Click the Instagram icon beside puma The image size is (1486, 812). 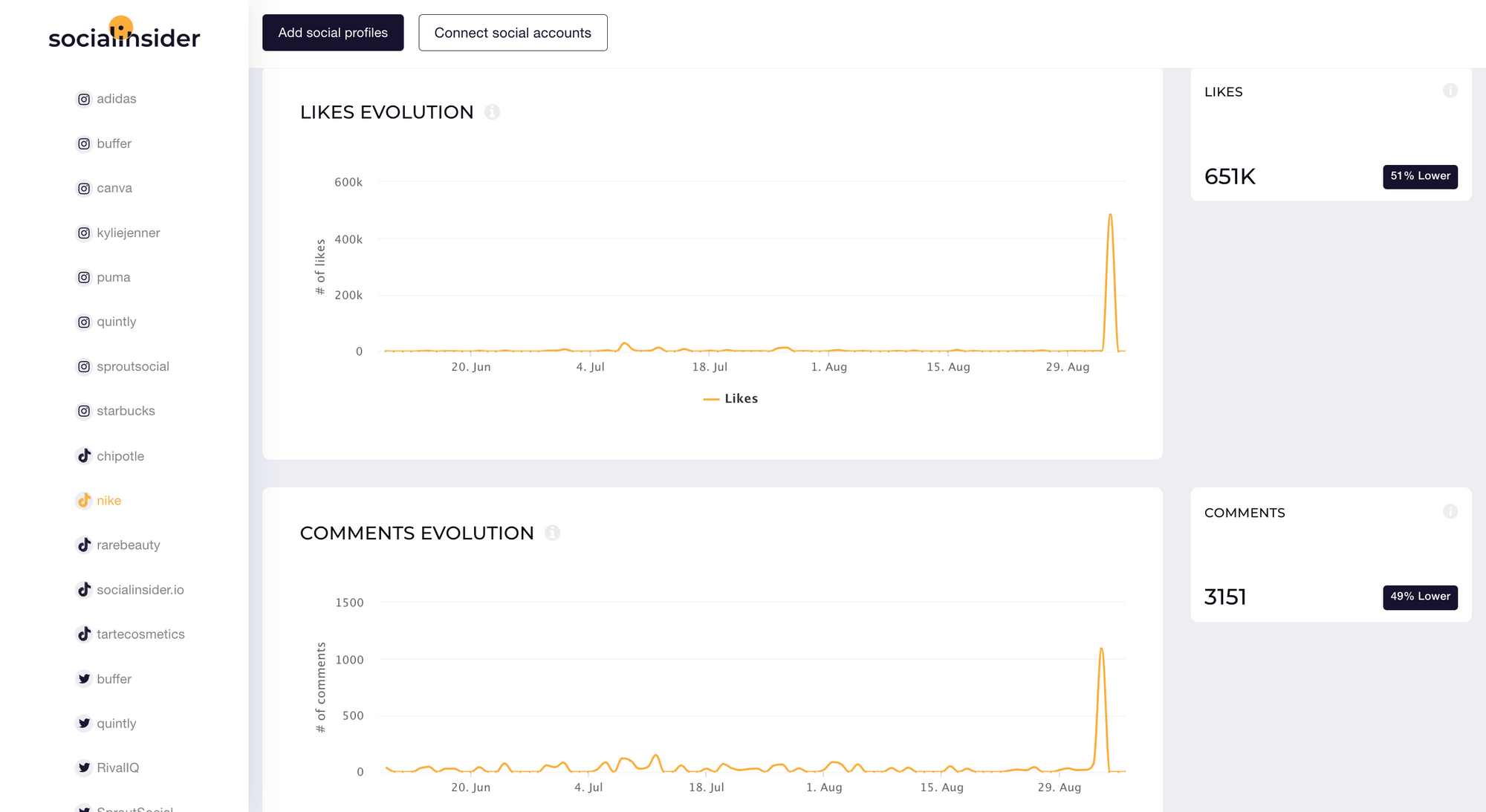(x=84, y=277)
